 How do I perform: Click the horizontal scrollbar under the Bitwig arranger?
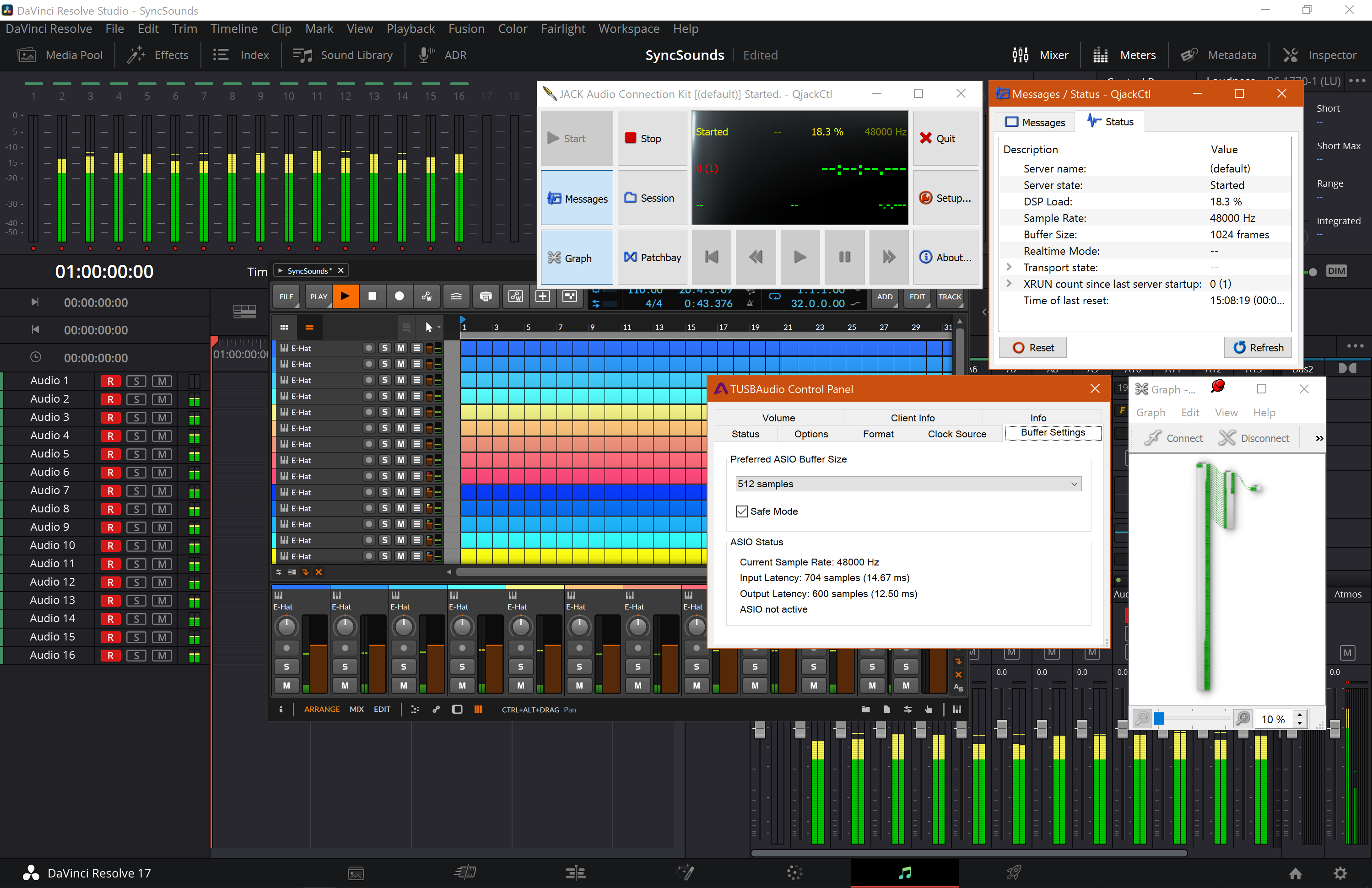tap(580, 572)
